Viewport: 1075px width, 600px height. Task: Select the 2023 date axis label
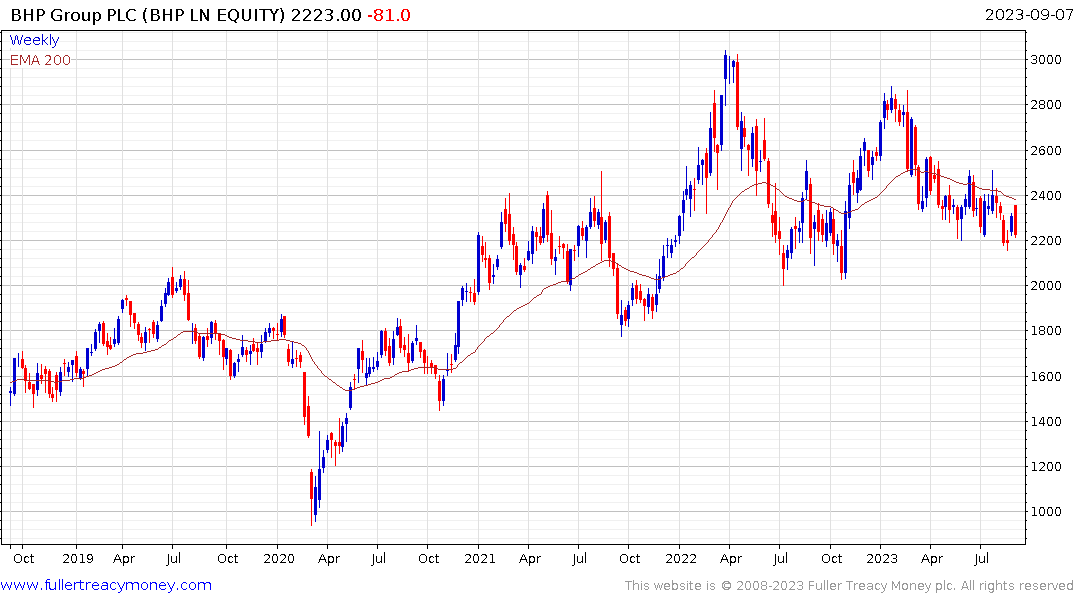[x=882, y=558]
